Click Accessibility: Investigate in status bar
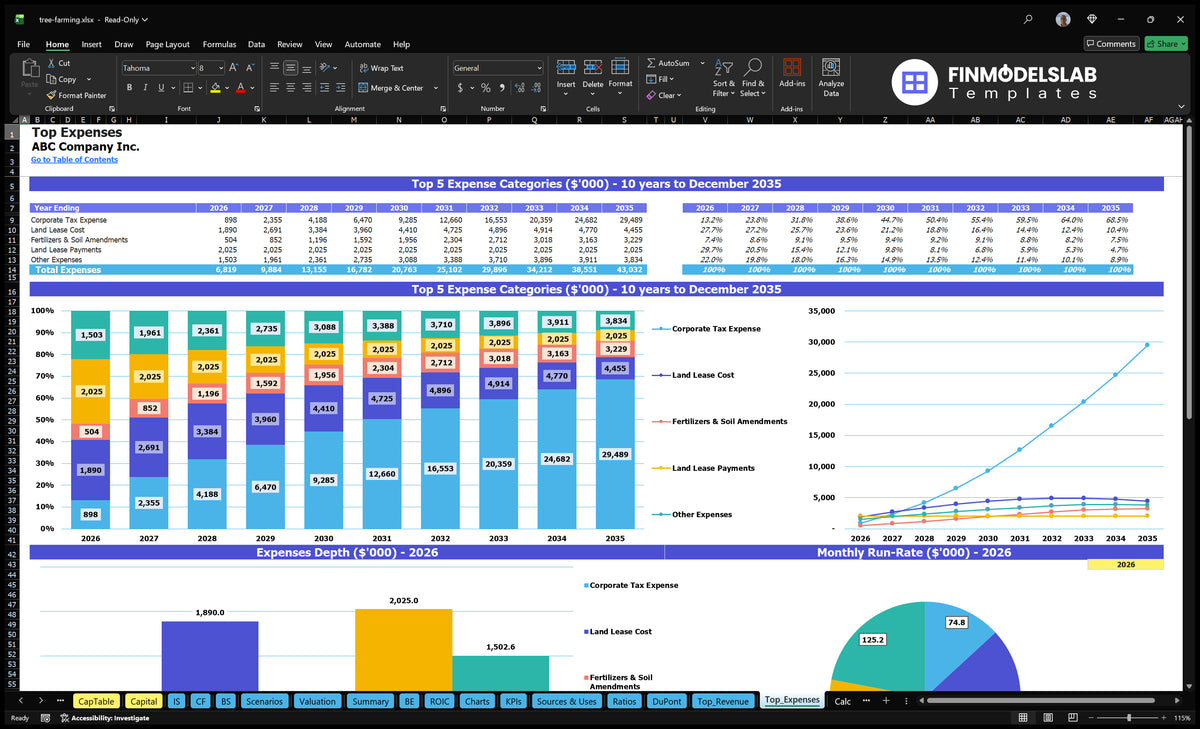 (x=104, y=718)
